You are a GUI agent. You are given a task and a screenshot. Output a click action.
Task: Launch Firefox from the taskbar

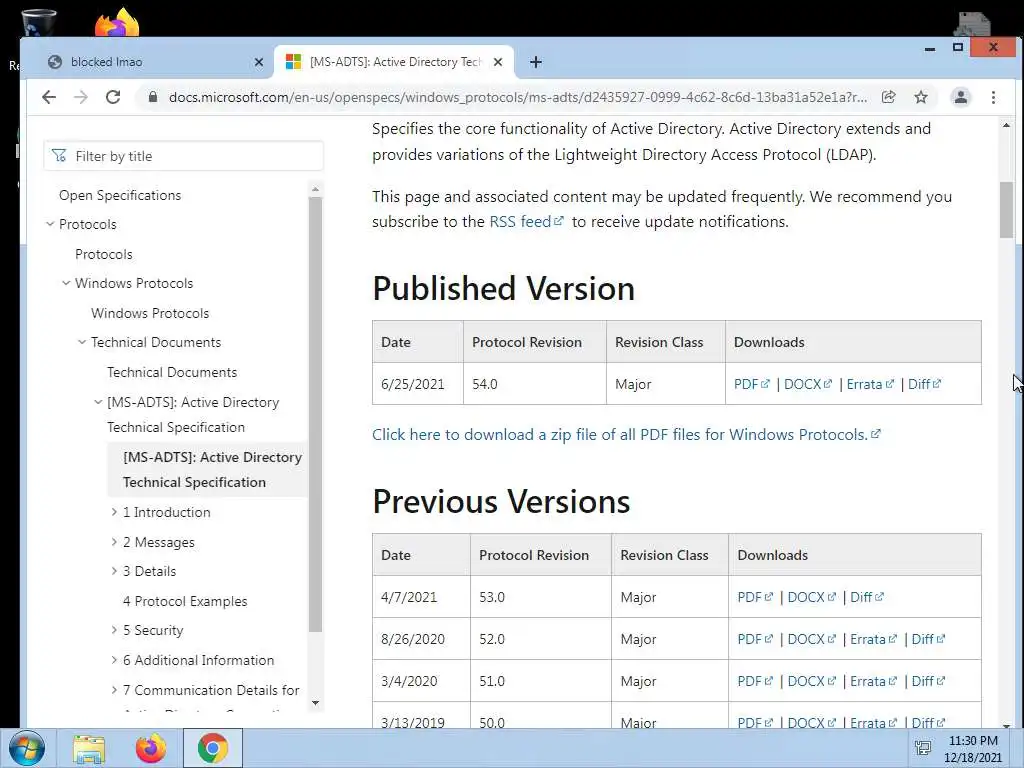point(150,748)
